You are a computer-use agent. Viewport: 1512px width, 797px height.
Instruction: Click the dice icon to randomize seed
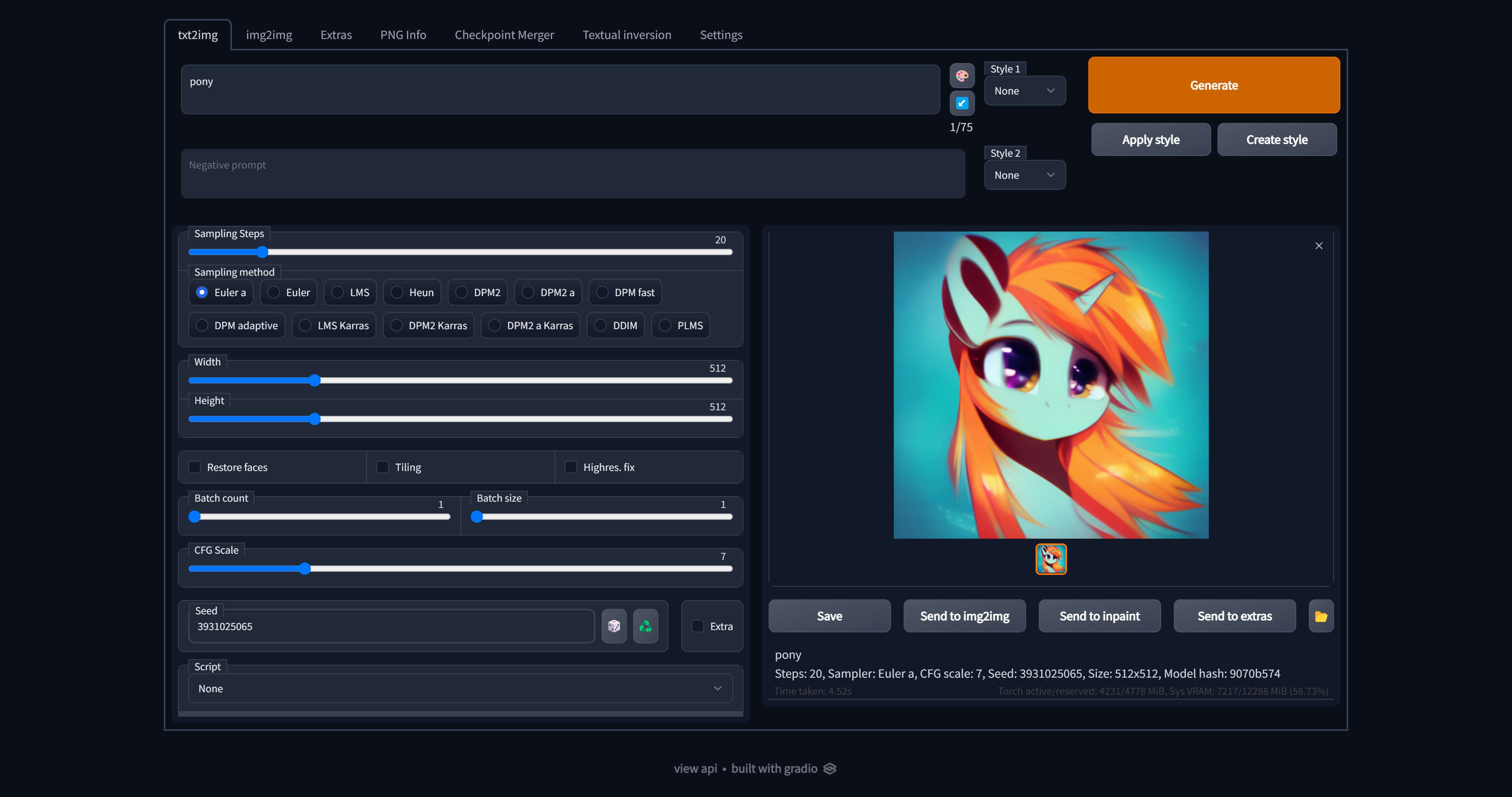pos(614,626)
